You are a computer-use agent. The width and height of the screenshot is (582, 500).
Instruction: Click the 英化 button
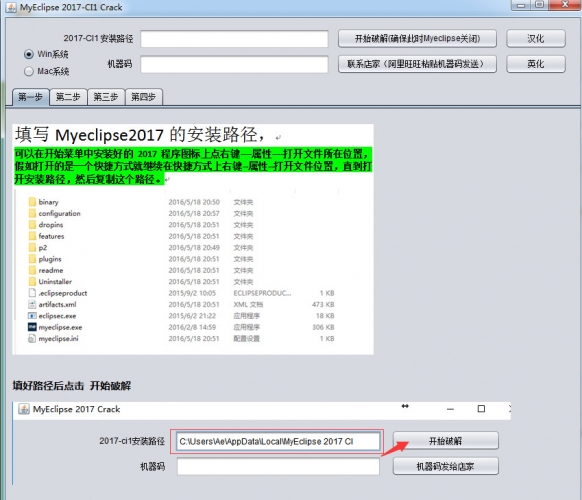536,64
